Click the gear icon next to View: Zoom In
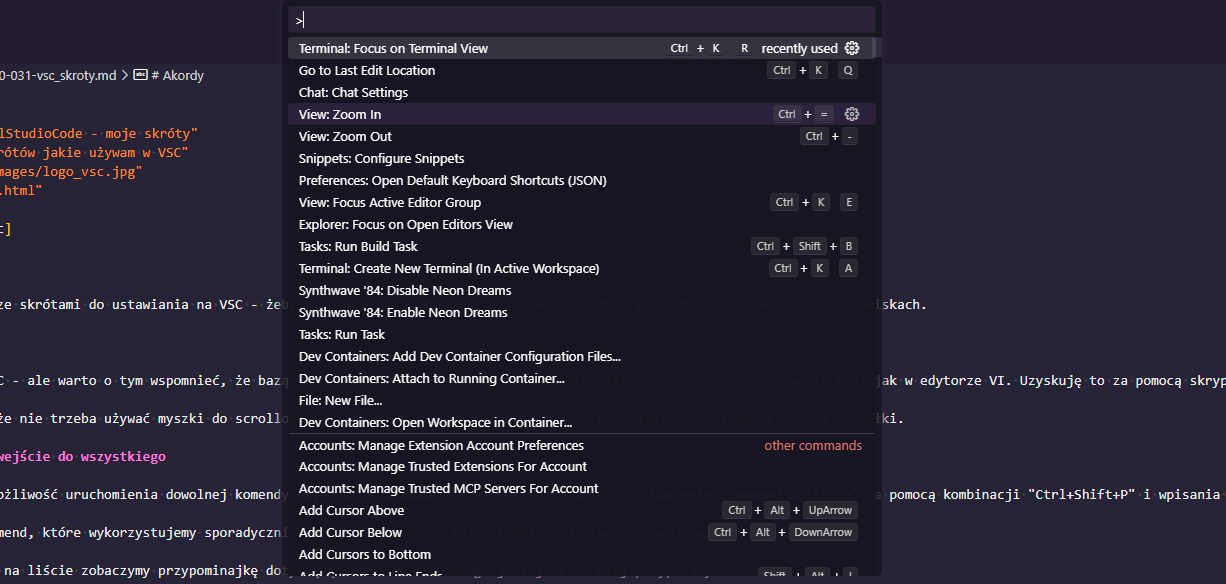Viewport: 1226px width, 584px height. pos(852,114)
